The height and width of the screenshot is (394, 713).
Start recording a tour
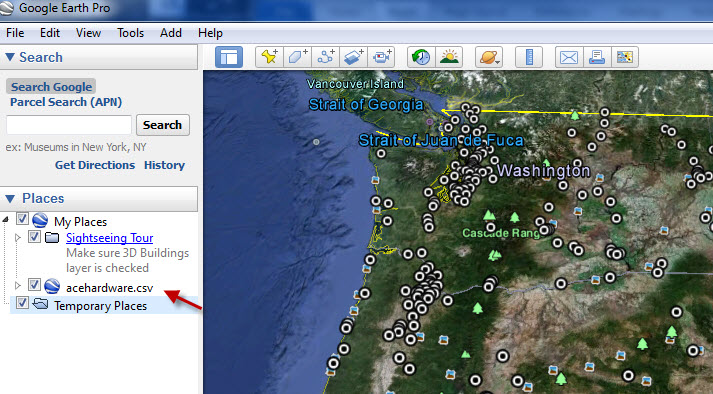(x=381, y=57)
